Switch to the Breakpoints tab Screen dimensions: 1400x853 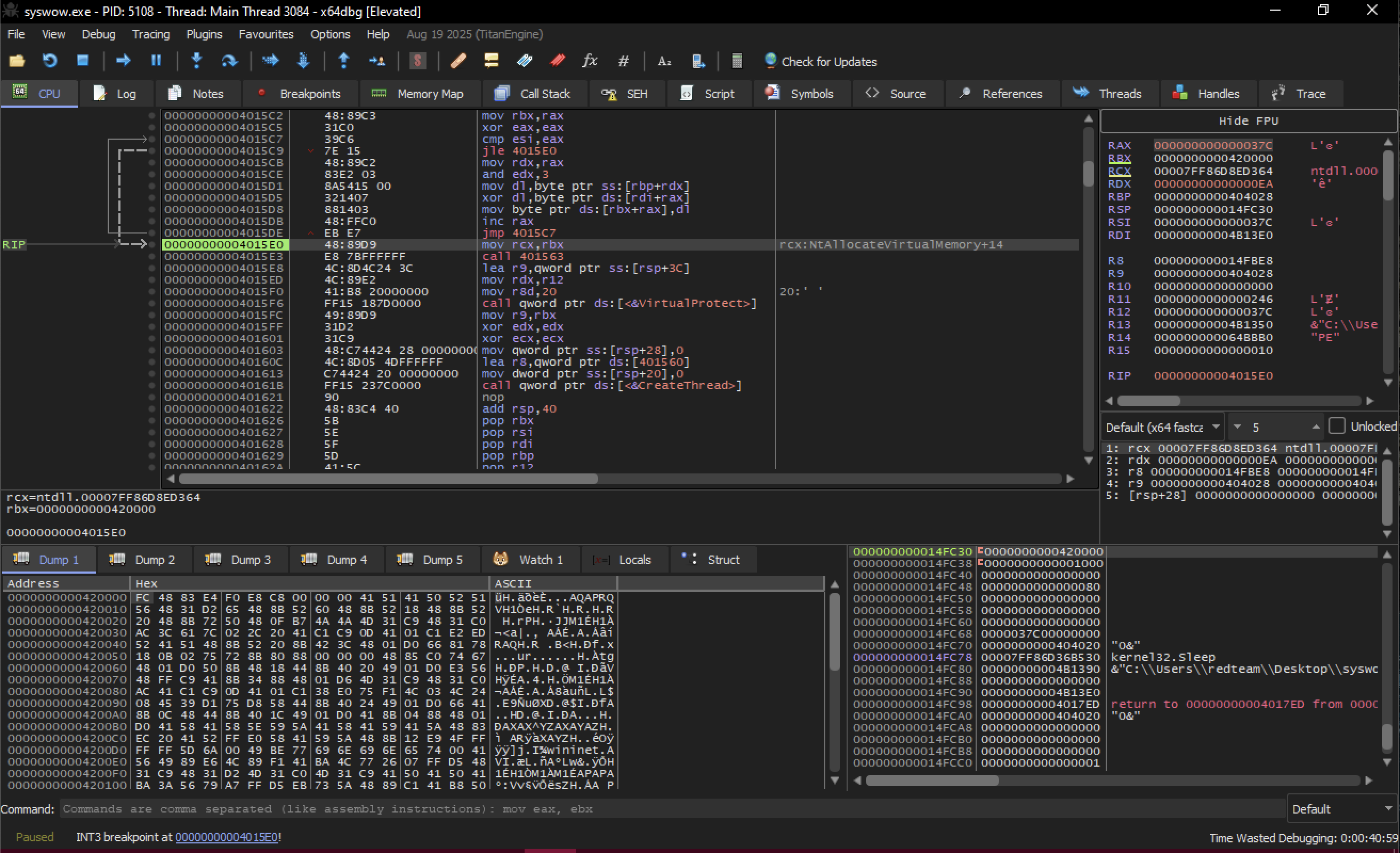pyautogui.click(x=300, y=94)
